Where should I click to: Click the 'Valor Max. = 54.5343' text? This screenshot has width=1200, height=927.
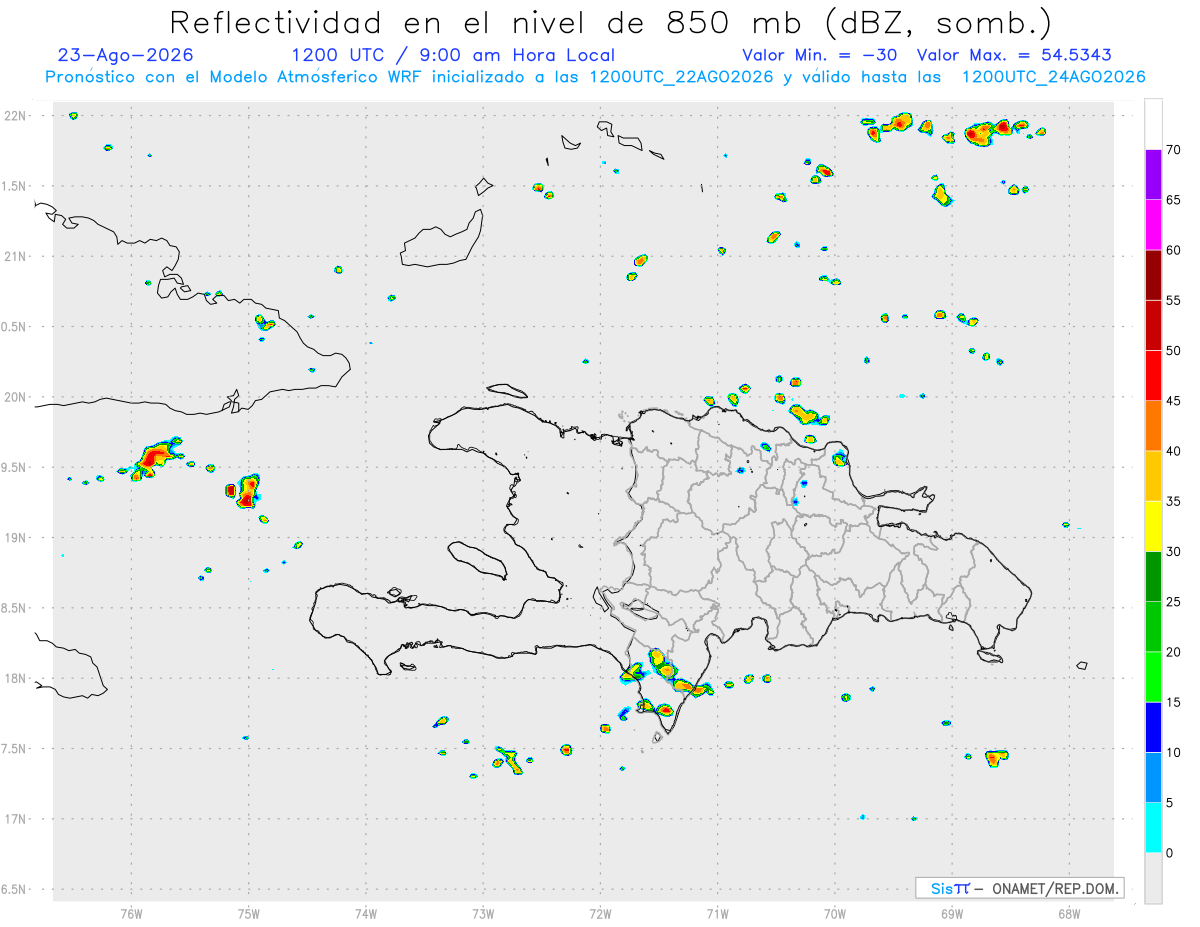pos(1014,55)
